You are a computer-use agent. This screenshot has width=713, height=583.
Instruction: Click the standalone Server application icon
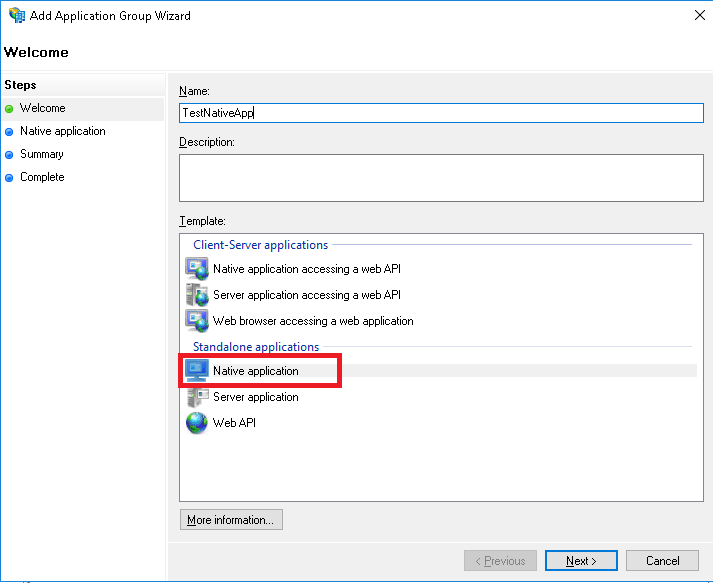click(x=196, y=397)
